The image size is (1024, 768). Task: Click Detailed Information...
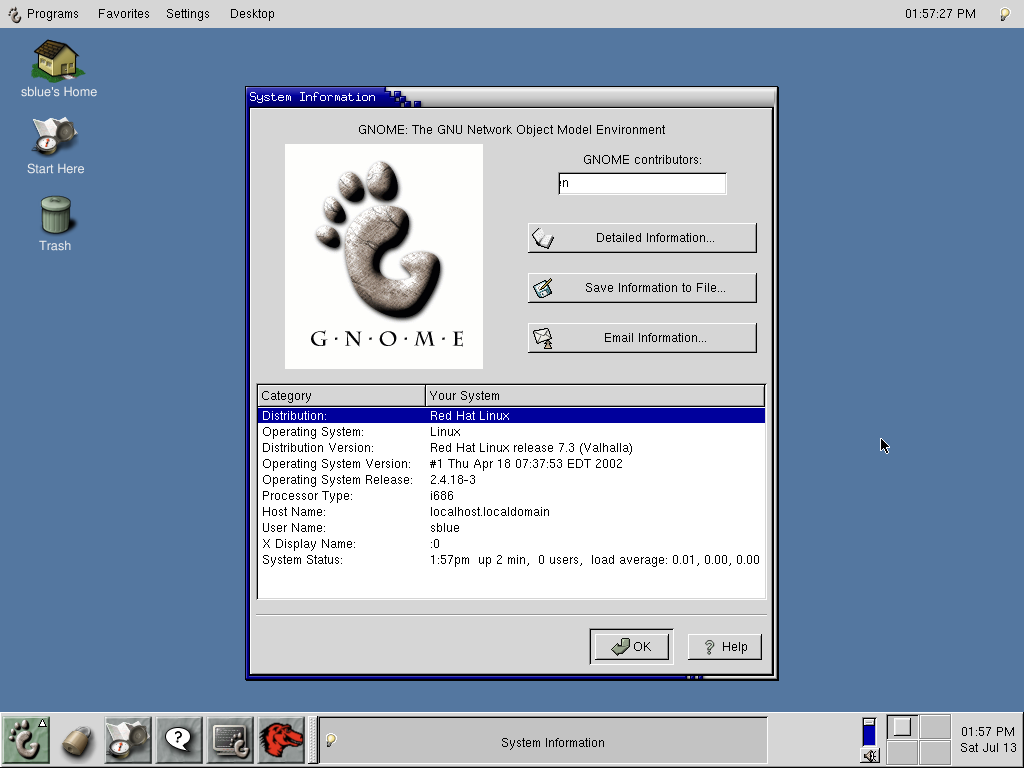click(641, 237)
